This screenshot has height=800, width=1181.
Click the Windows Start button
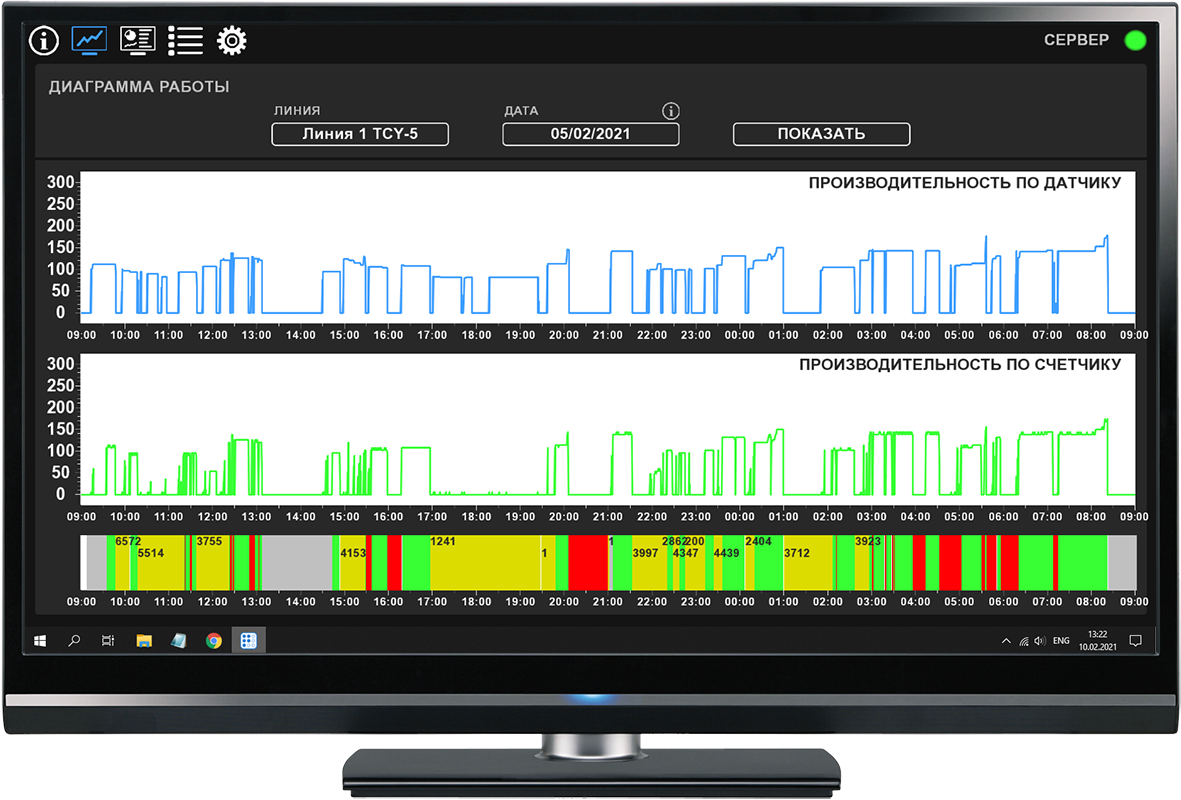click(x=40, y=641)
